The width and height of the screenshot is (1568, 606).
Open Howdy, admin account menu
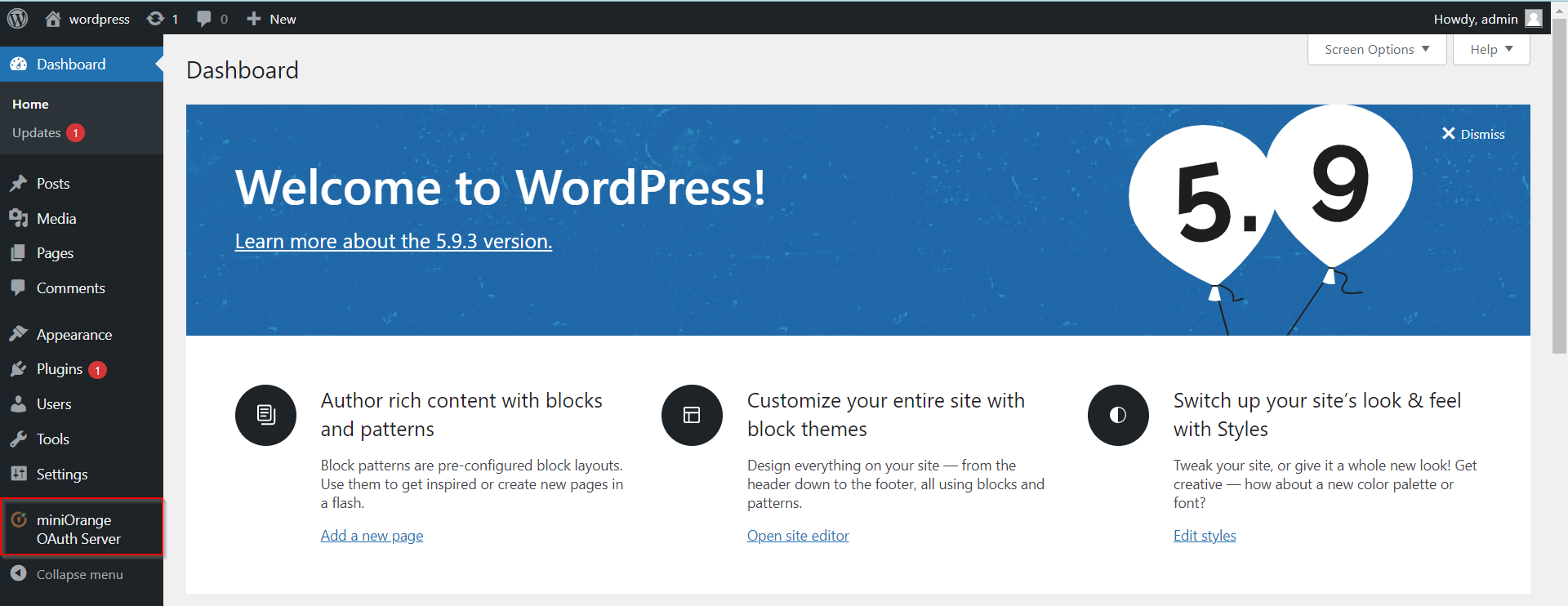pos(1488,18)
